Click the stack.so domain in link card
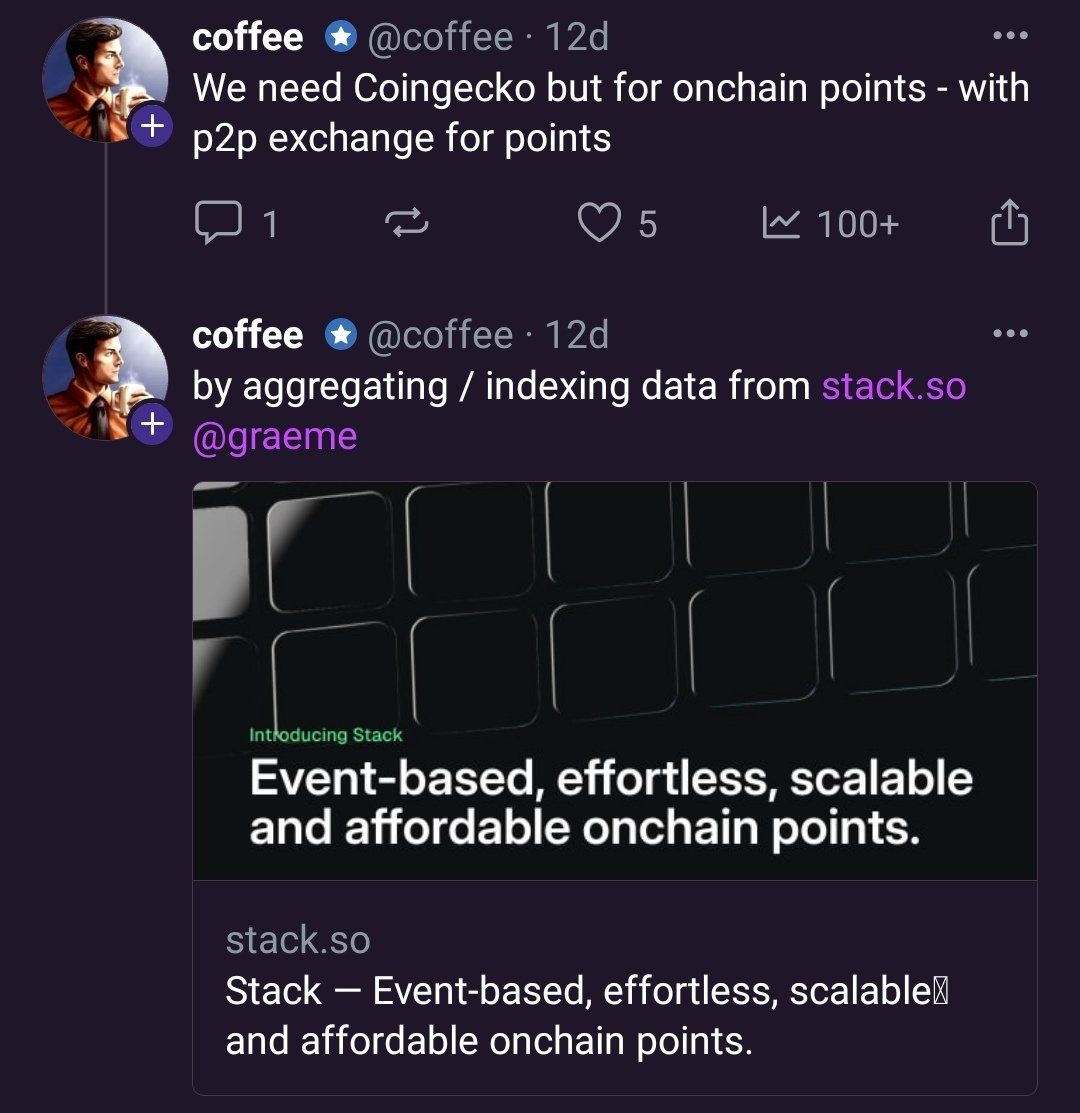Viewport: 1080px width, 1113px height. [298, 940]
